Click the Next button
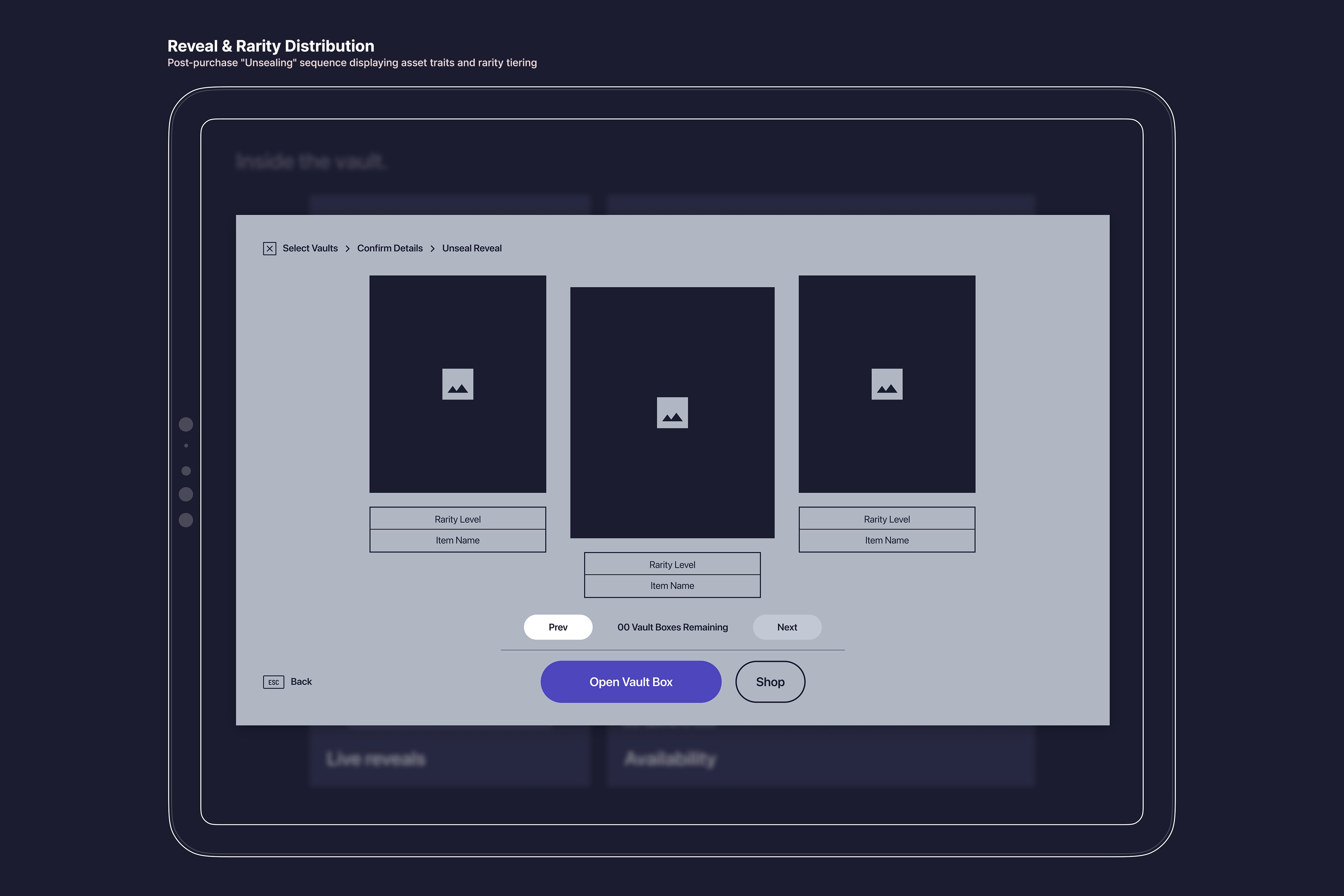 click(x=787, y=627)
